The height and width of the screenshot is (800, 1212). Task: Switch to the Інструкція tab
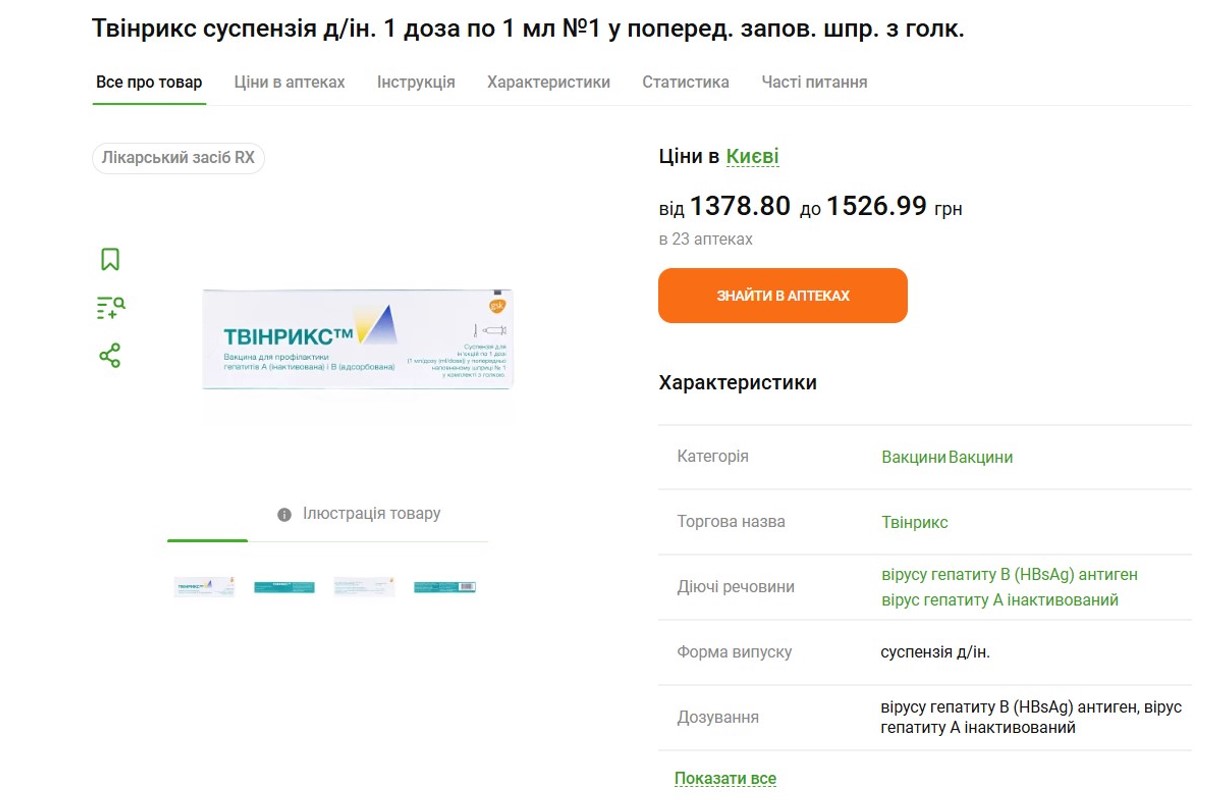[416, 82]
